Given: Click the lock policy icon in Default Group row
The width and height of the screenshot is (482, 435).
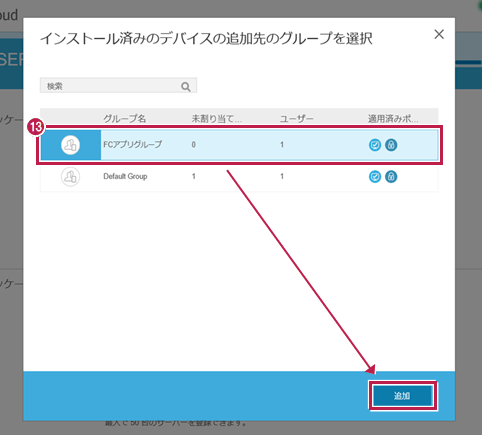Looking at the screenshot, I should pyautogui.click(x=391, y=177).
